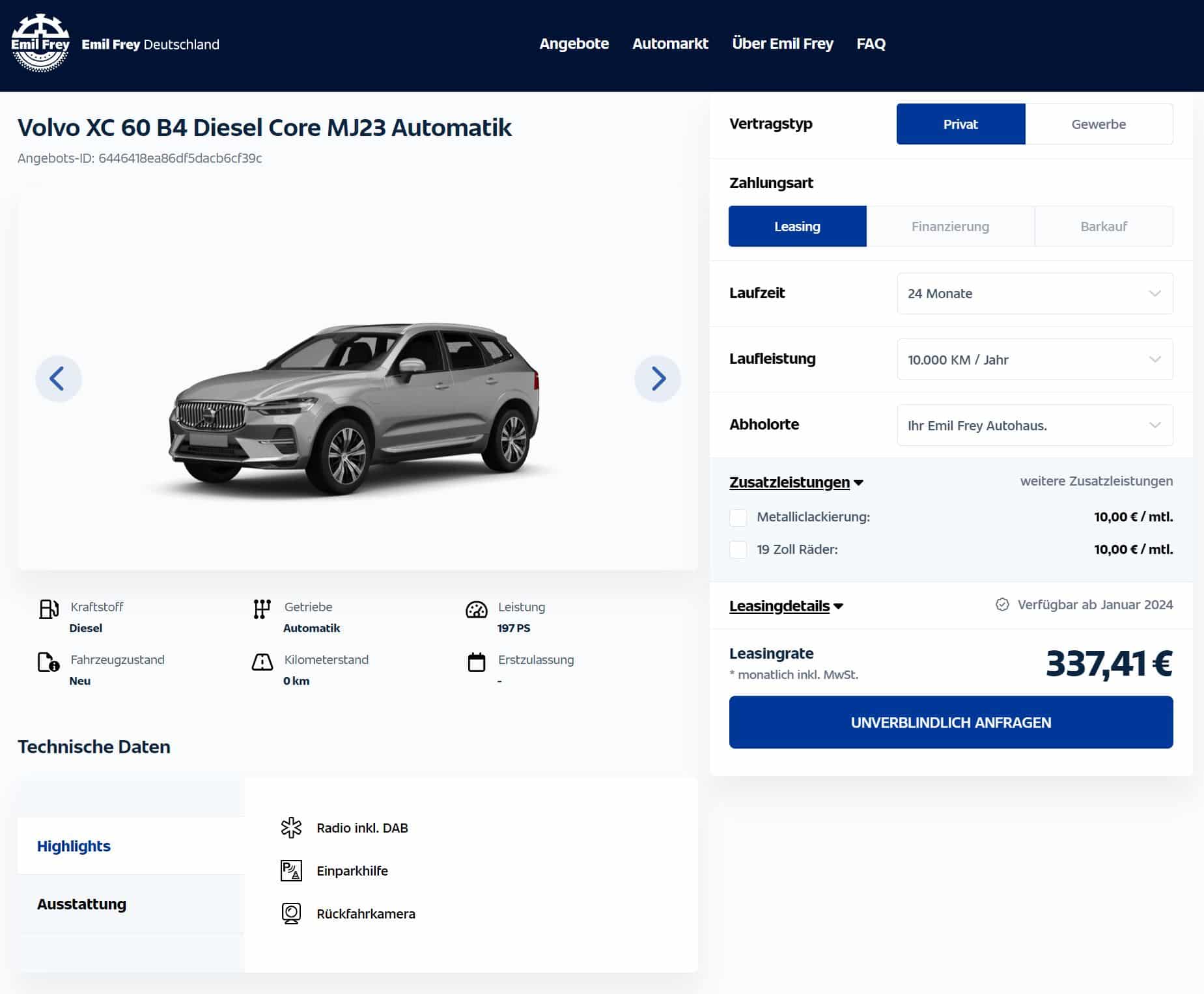Click the Einparkhilfe parking icon
1204x994 pixels.
[291, 870]
